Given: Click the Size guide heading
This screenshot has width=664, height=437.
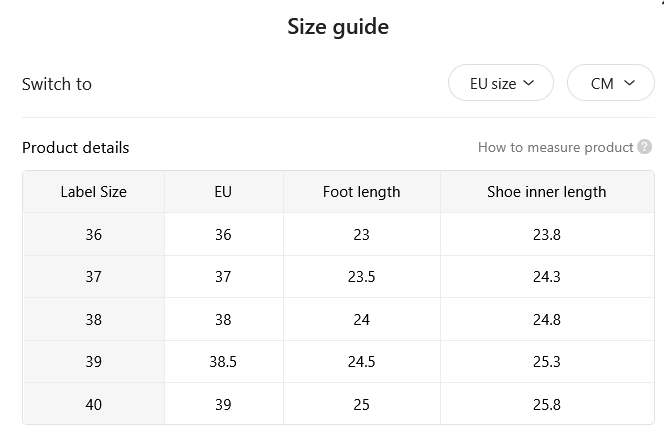Looking at the screenshot, I should [338, 27].
